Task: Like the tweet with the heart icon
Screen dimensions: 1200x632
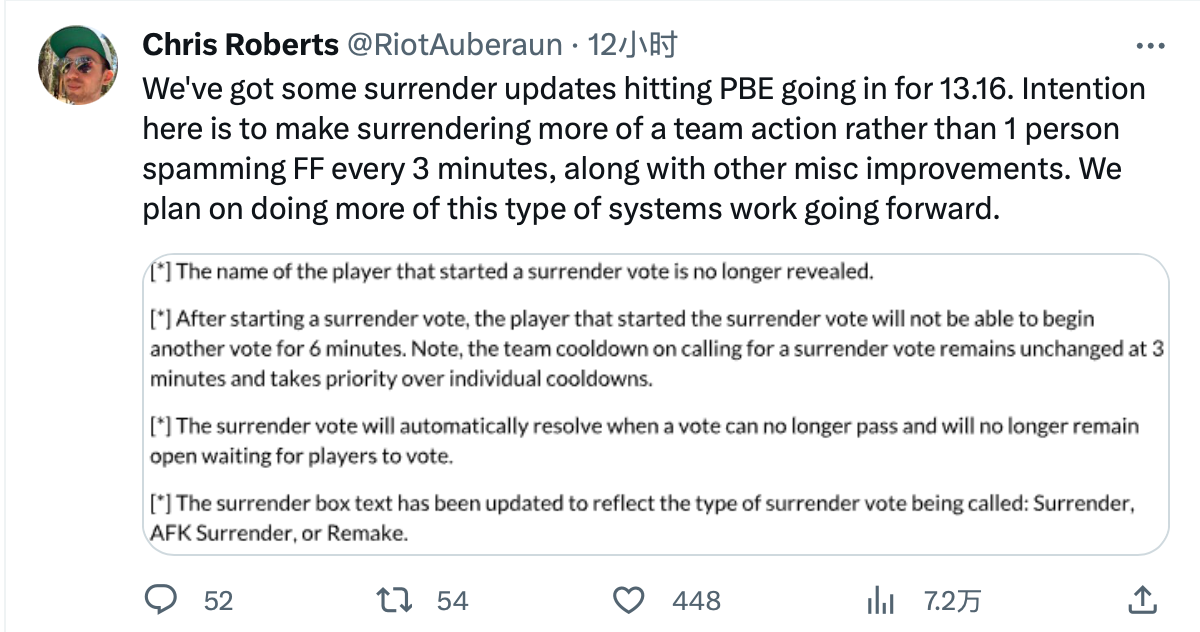Action: (627, 600)
